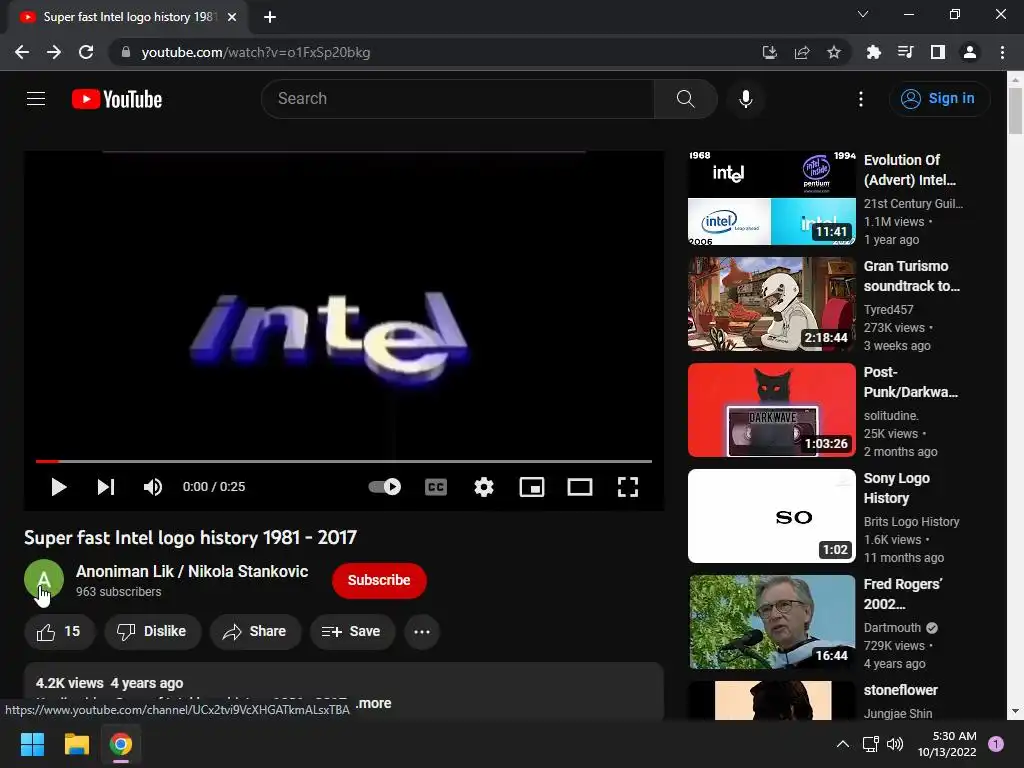Focus the YouTube search field

pos(458,99)
